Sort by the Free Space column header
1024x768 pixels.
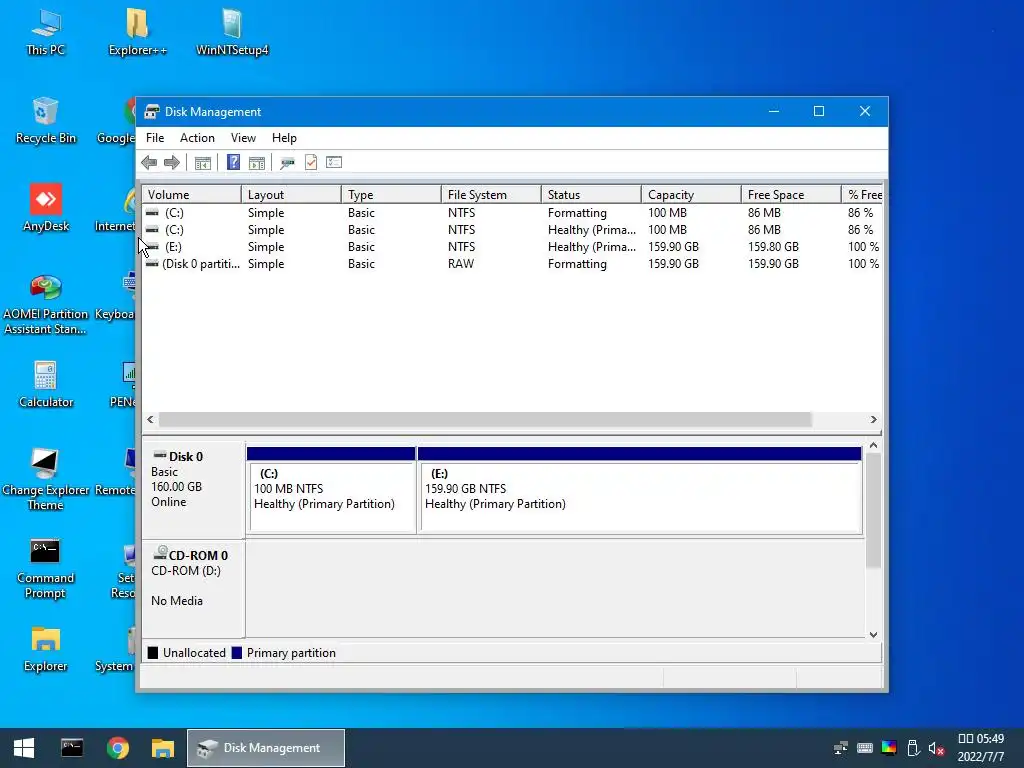pos(791,195)
